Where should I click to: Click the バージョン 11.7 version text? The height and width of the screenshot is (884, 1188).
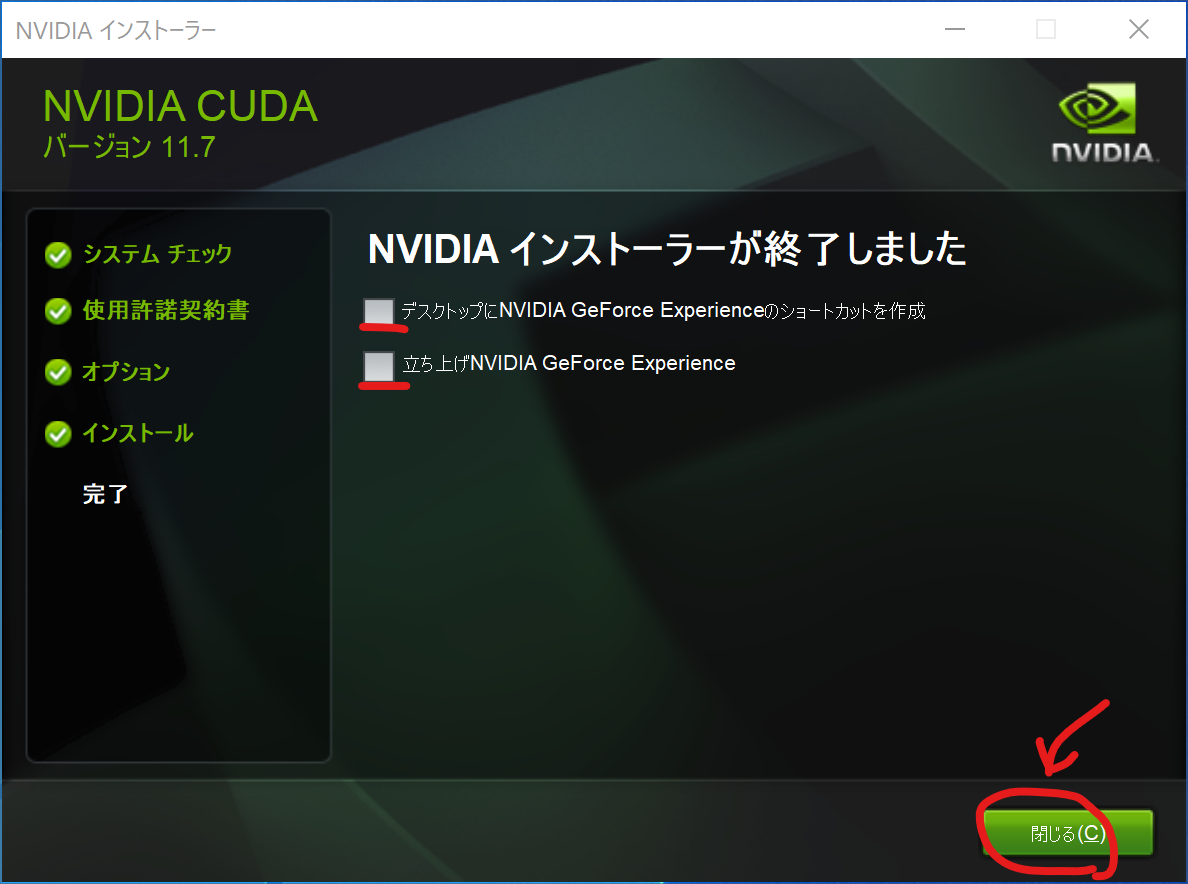point(129,147)
